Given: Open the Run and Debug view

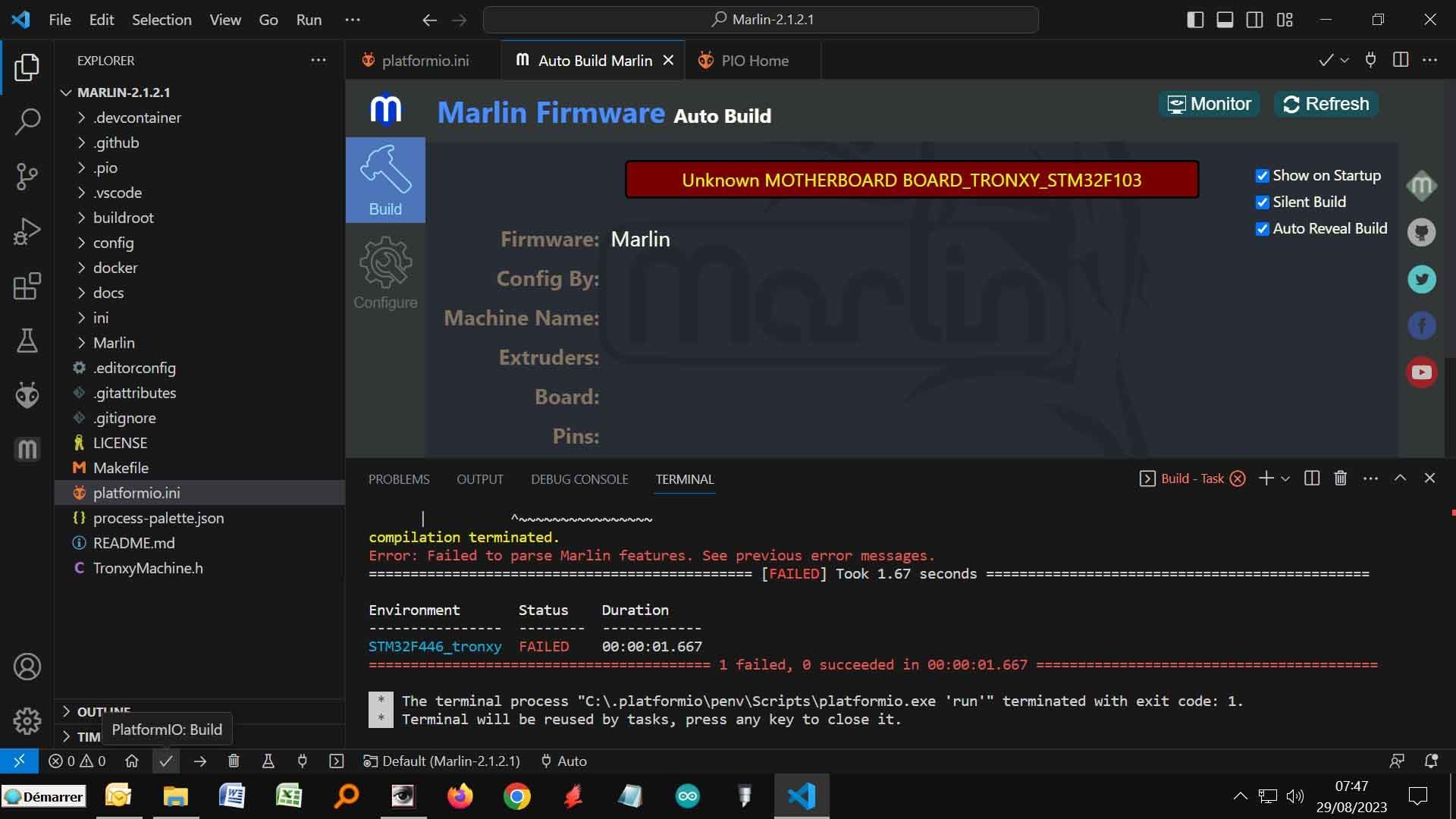Looking at the screenshot, I should pyautogui.click(x=27, y=231).
